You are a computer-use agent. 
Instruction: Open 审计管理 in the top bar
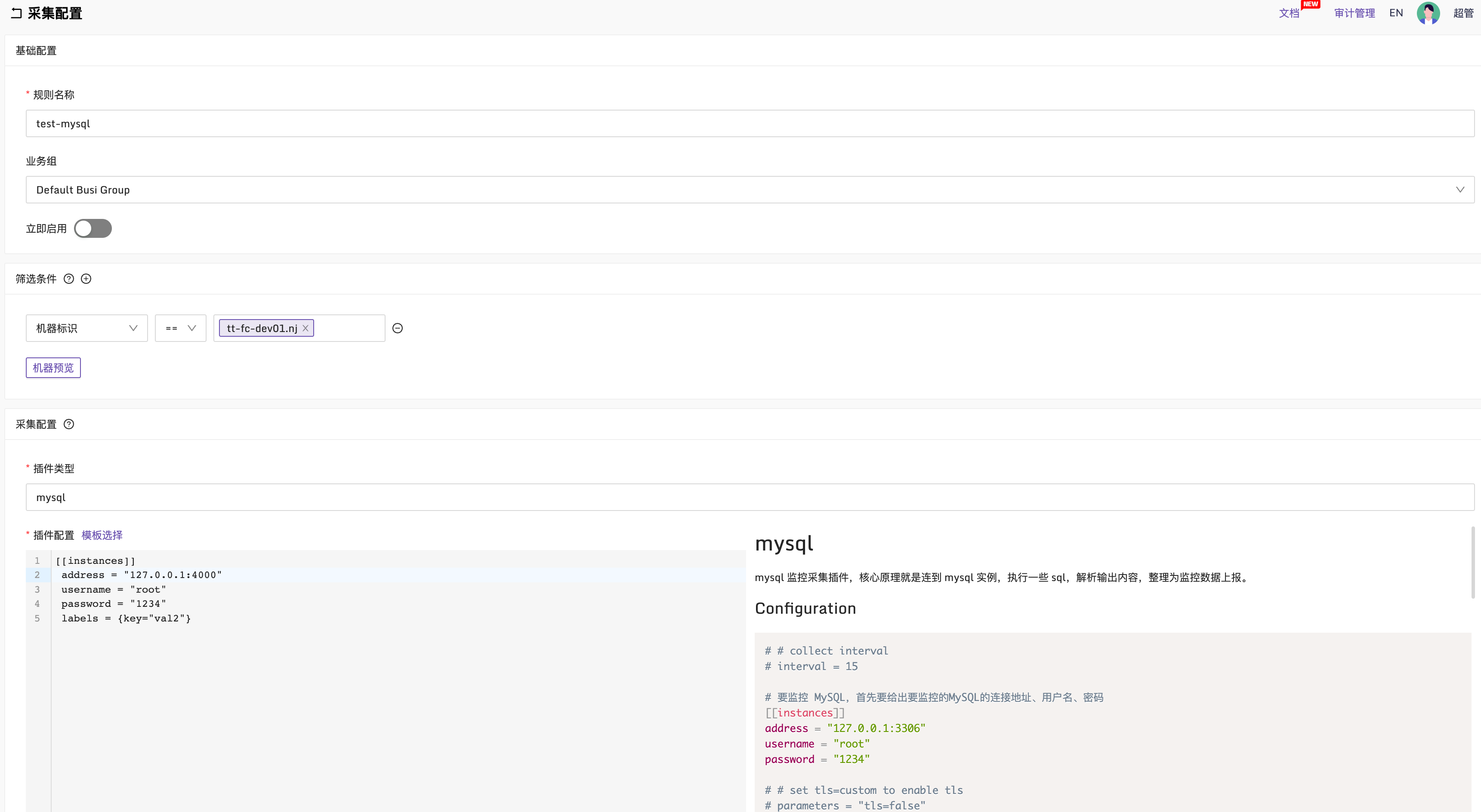click(x=1354, y=13)
